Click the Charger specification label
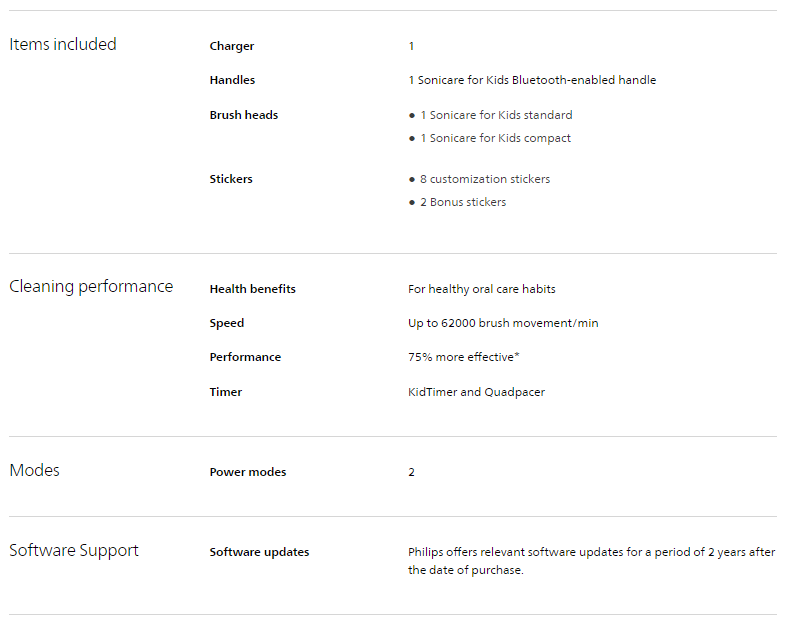 (x=232, y=46)
